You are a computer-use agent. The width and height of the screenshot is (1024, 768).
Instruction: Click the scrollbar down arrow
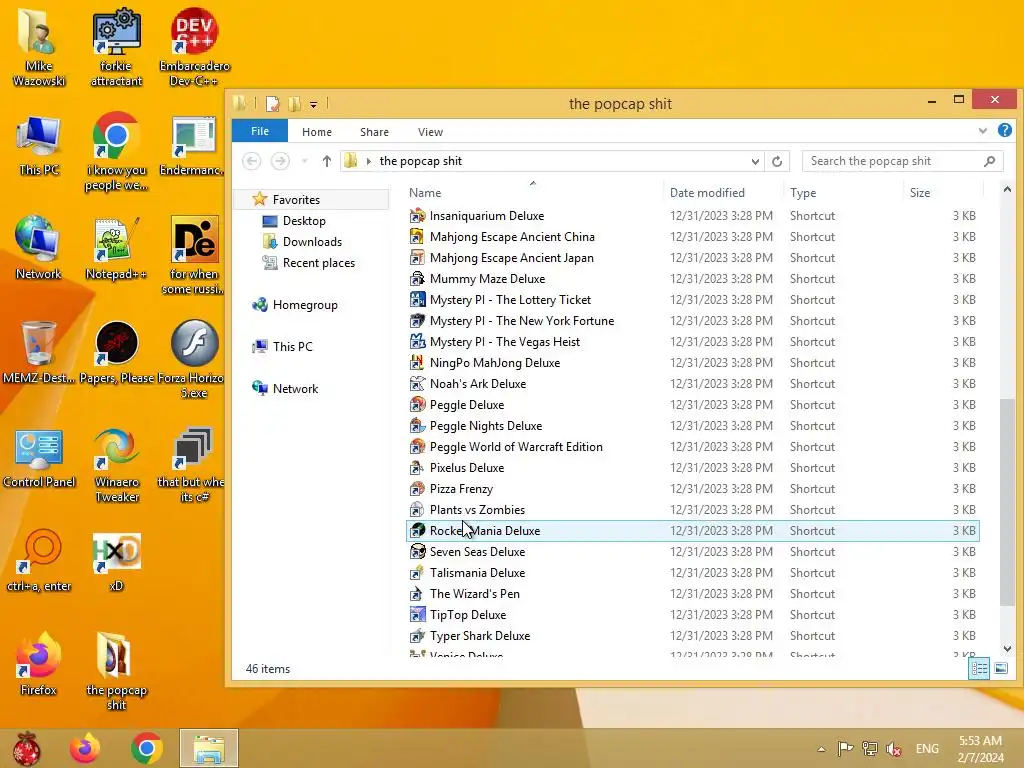(1006, 648)
